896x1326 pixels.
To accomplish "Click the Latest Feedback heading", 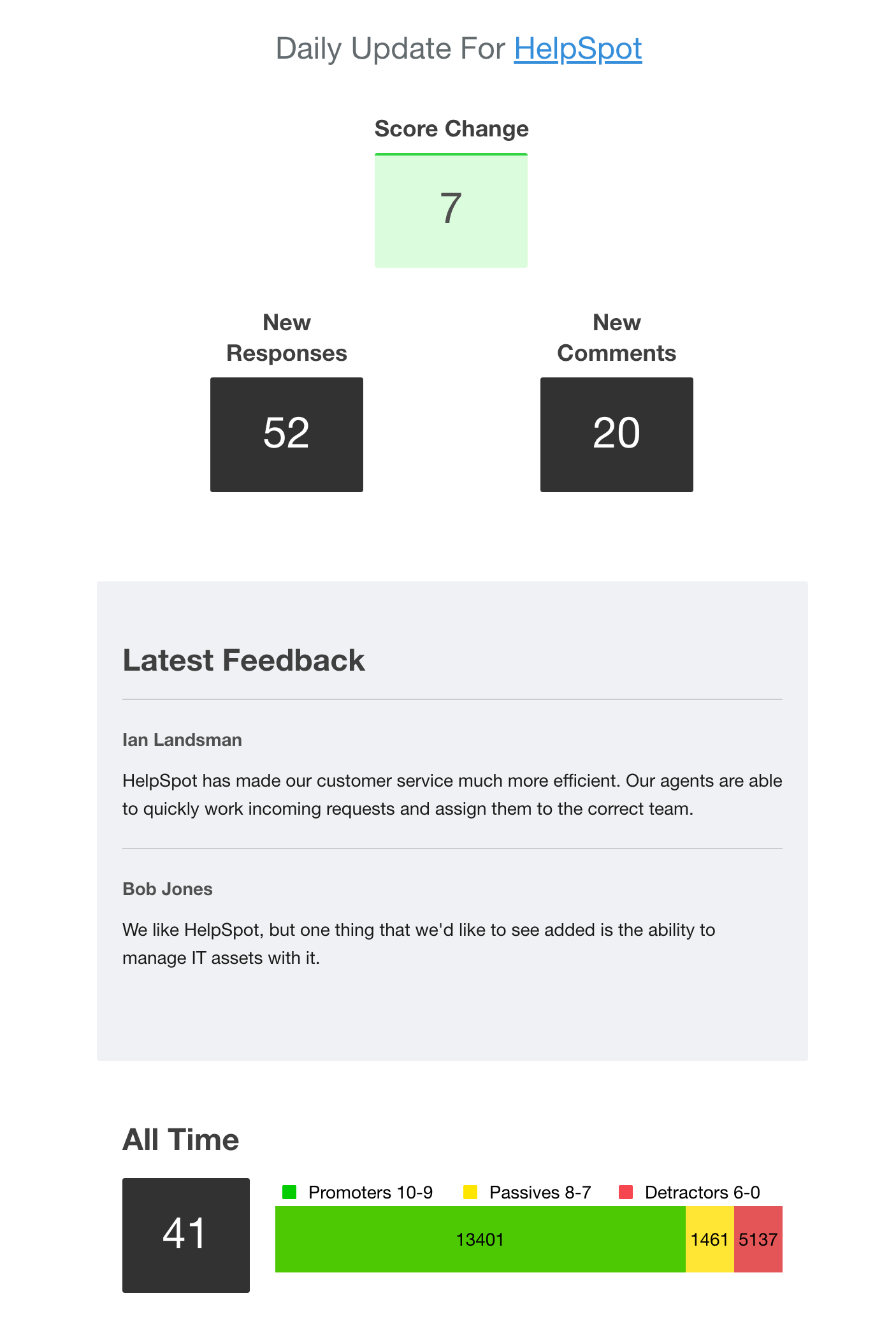I will (x=243, y=660).
